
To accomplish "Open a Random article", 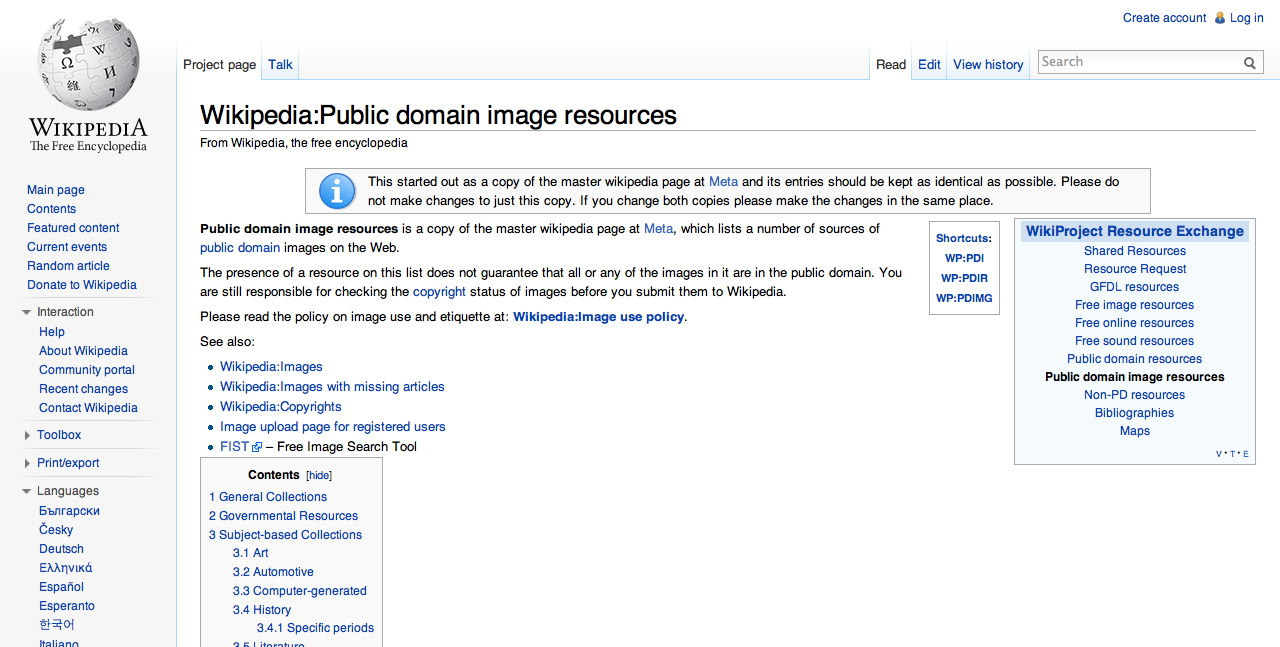I will (68, 266).
